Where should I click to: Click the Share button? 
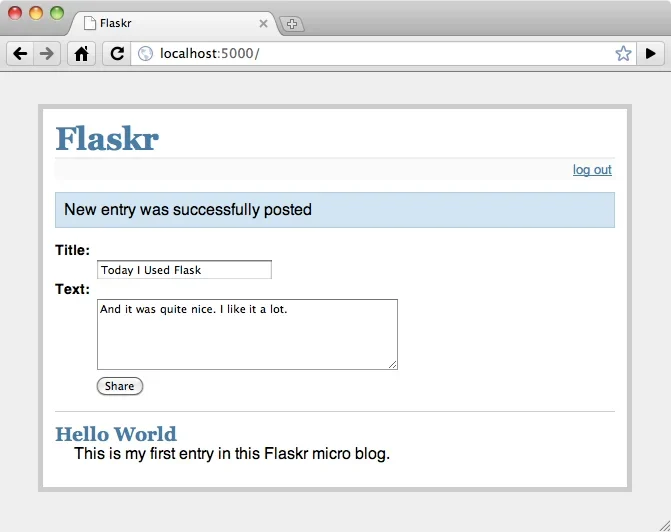click(120, 386)
